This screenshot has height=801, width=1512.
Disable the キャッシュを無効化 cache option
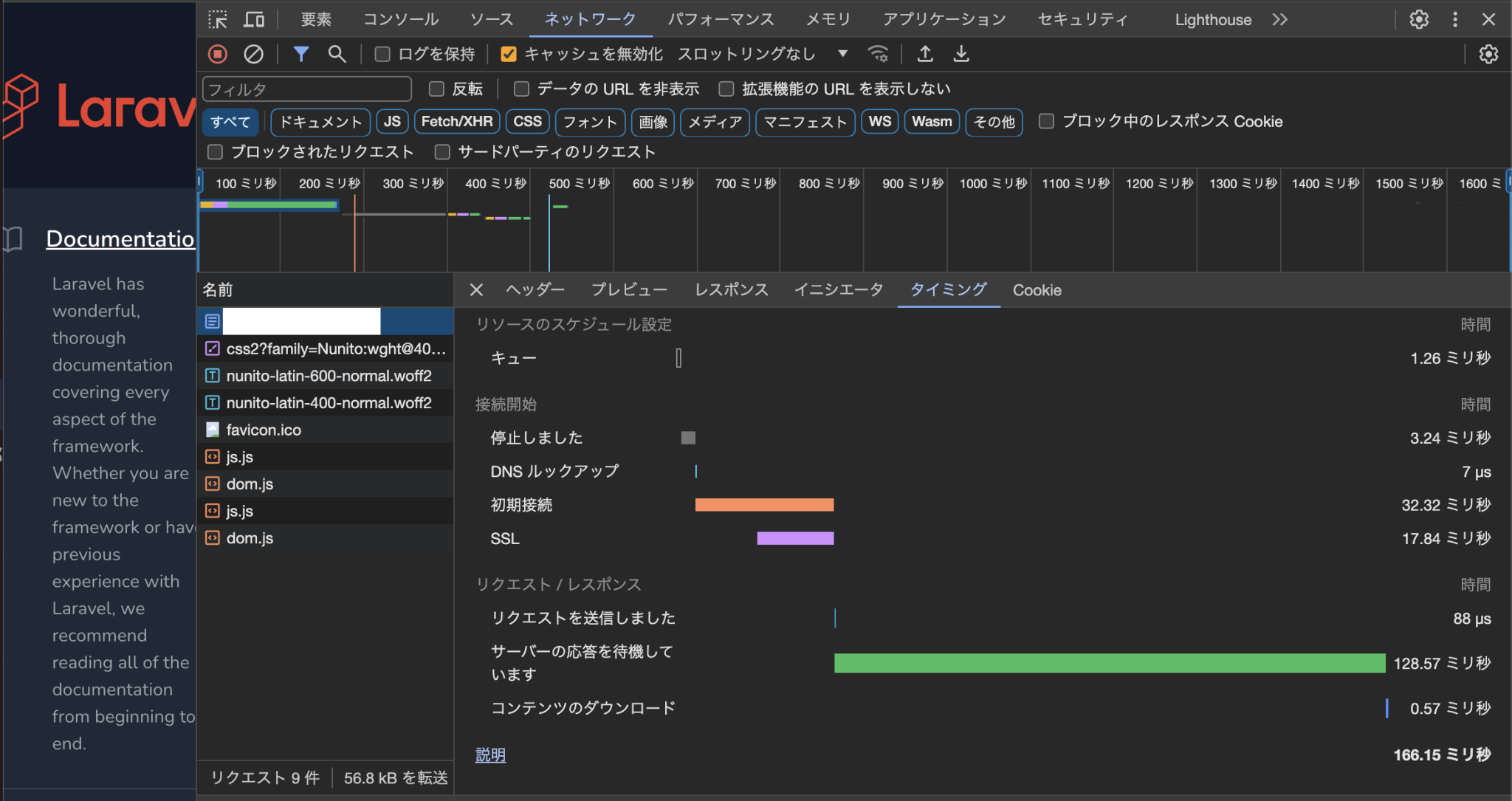click(x=509, y=53)
